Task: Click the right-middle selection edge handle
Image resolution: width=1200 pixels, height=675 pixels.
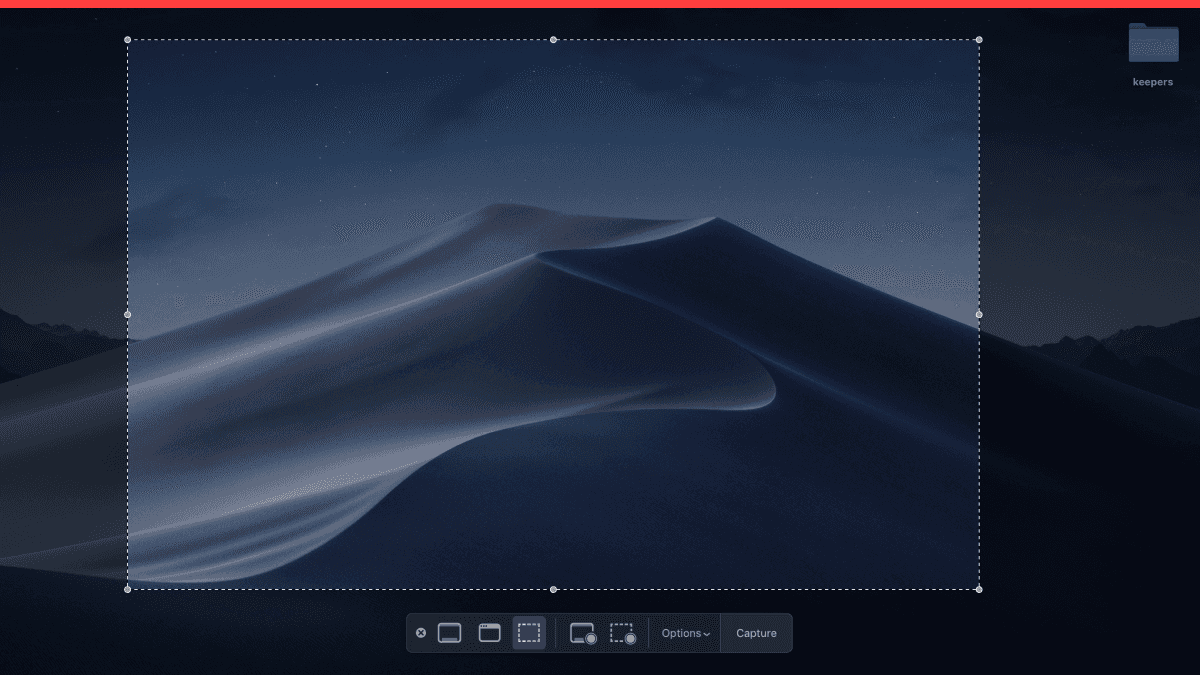Action: tap(979, 314)
